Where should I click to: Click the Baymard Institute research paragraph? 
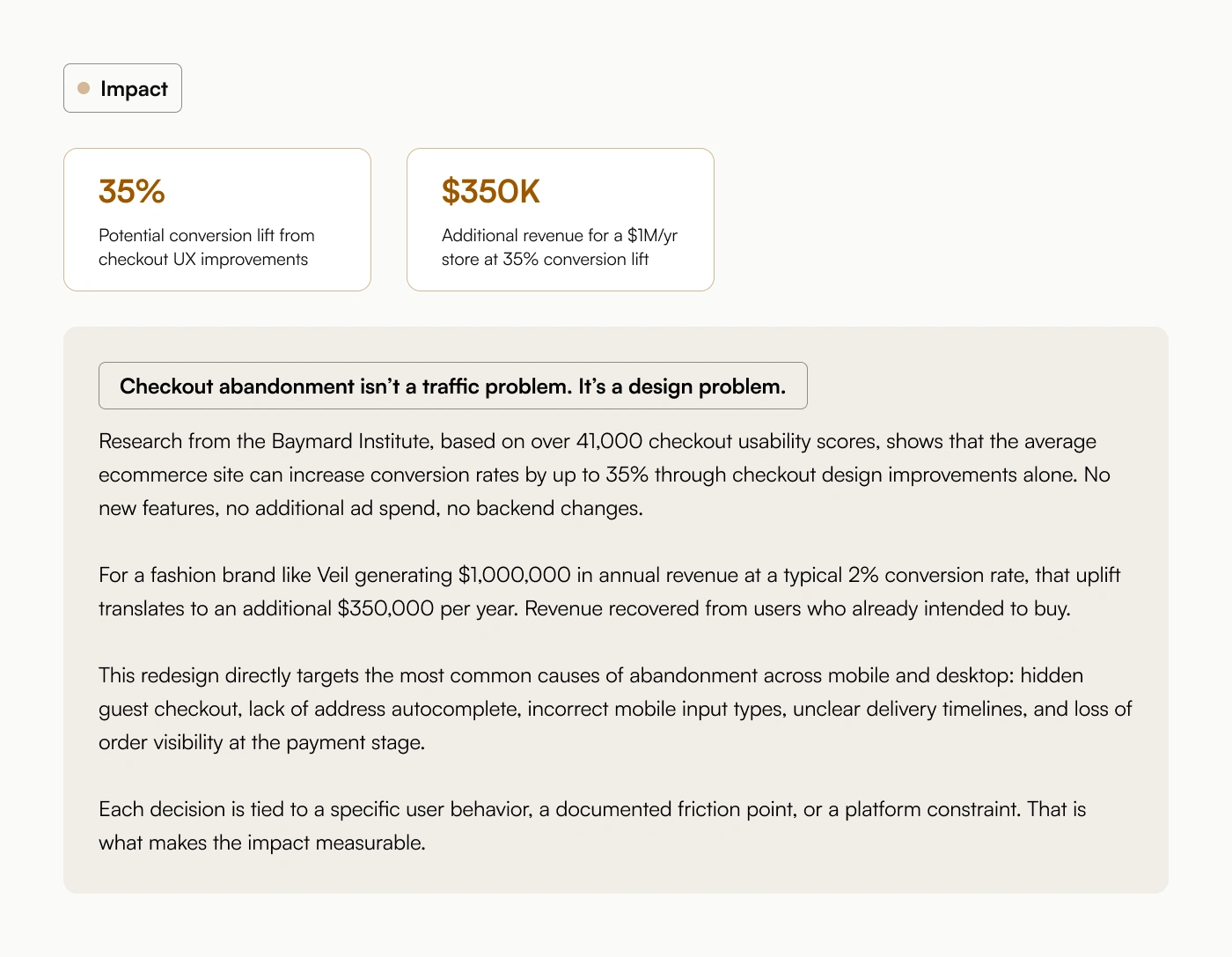click(x=605, y=475)
